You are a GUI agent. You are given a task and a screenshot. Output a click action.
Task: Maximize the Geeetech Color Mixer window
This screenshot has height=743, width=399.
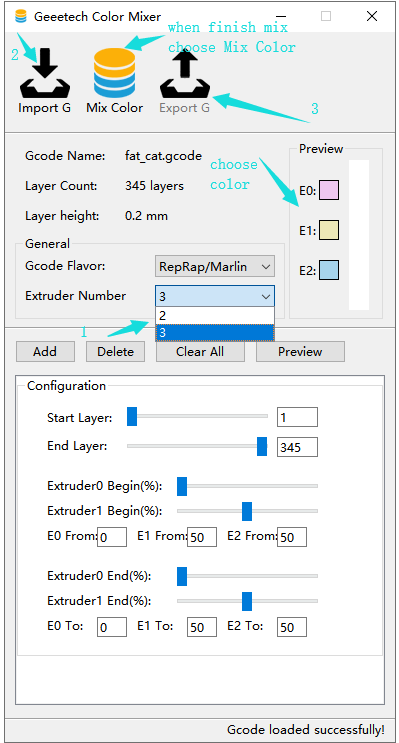click(326, 17)
